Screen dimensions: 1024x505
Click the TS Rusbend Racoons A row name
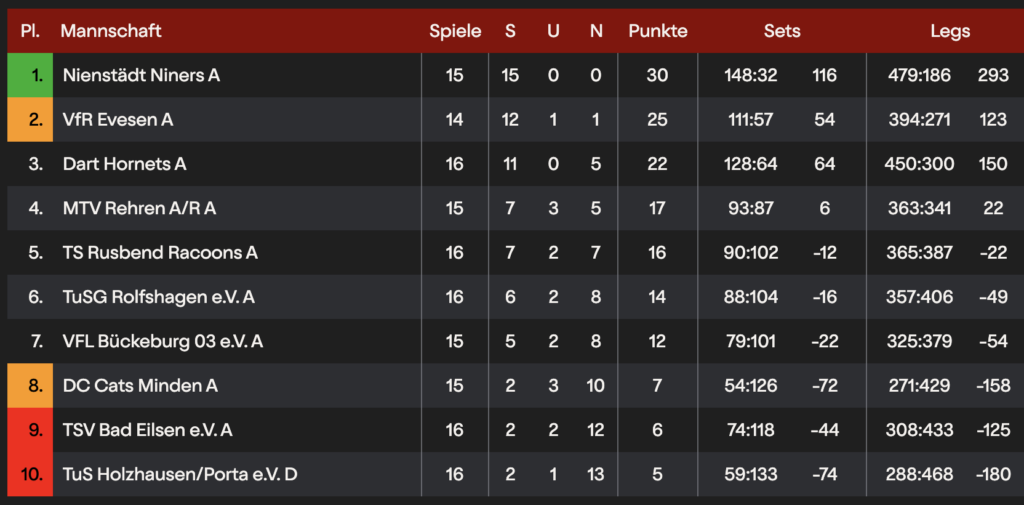160,253
